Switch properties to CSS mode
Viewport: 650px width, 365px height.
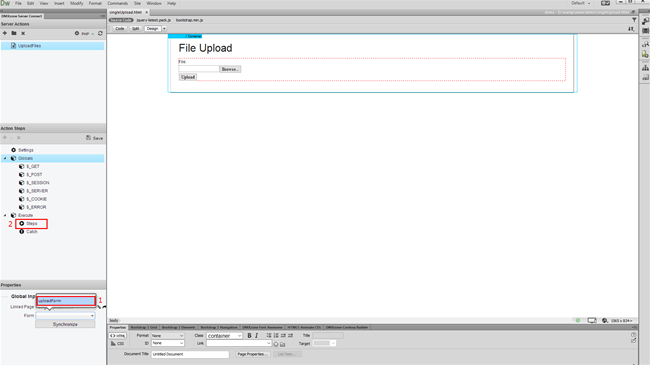click(118, 343)
